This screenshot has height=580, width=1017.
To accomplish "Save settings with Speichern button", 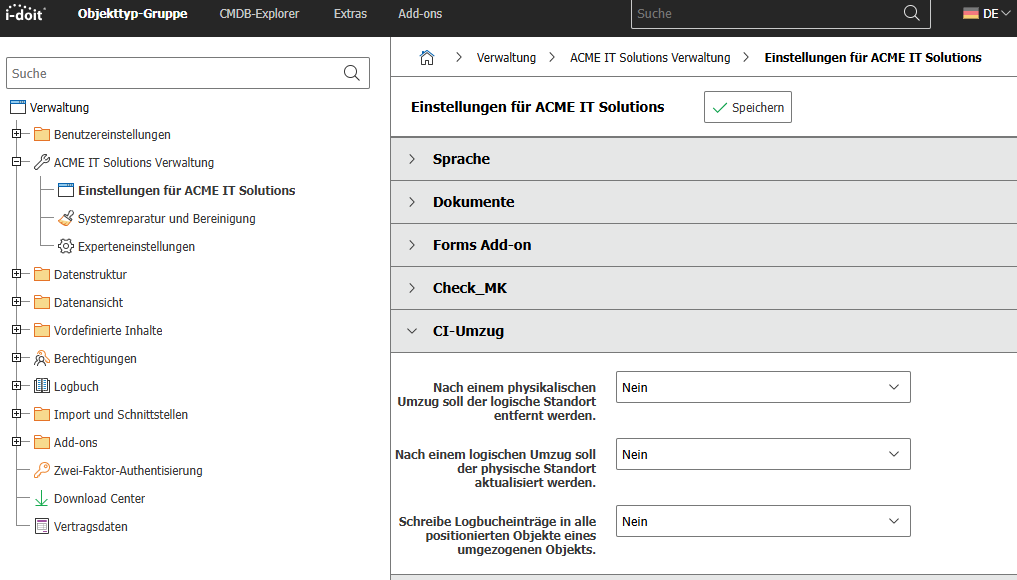I will (x=748, y=107).
